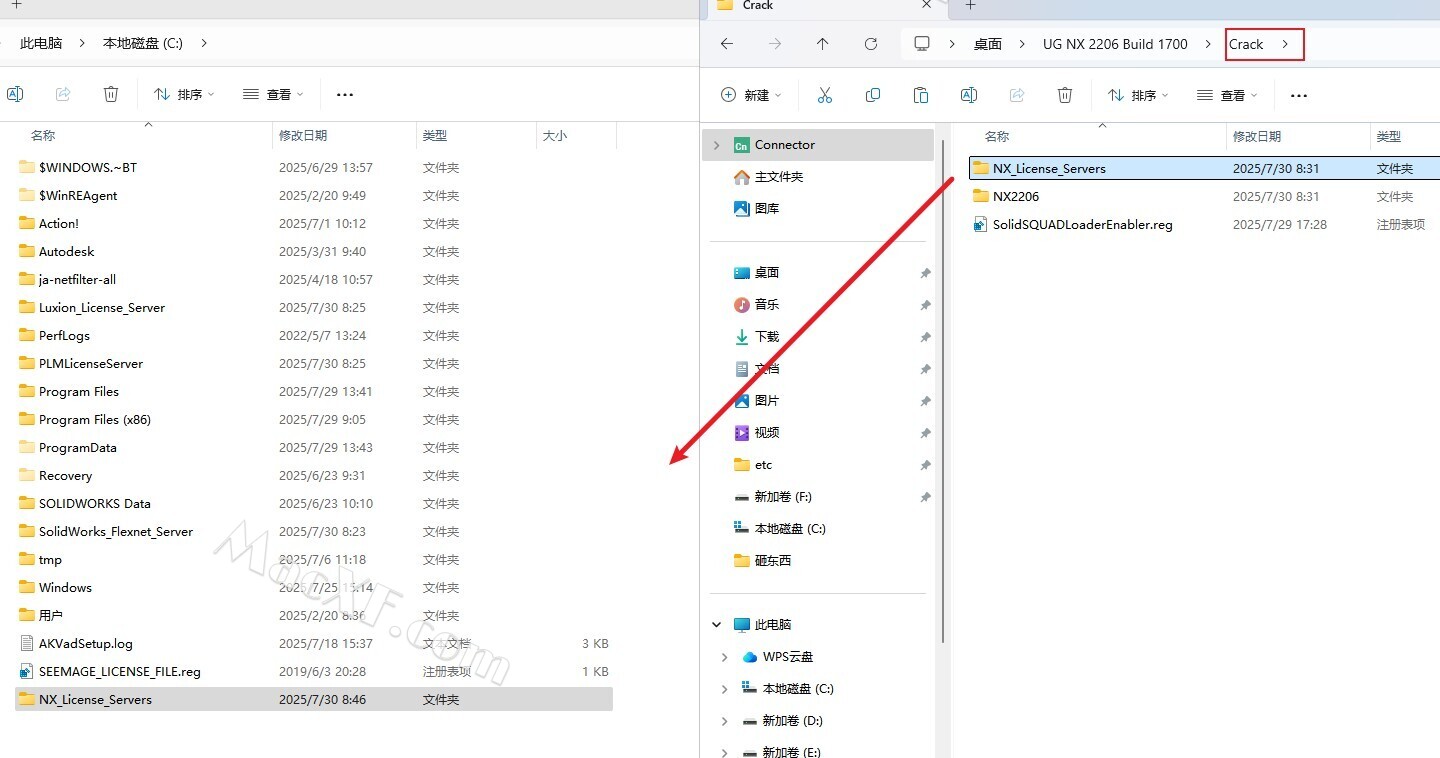This screenshot has height=758, width=1440.
Task: Select the Luxion_License_Server folder
Action: [x=314, y=308]
